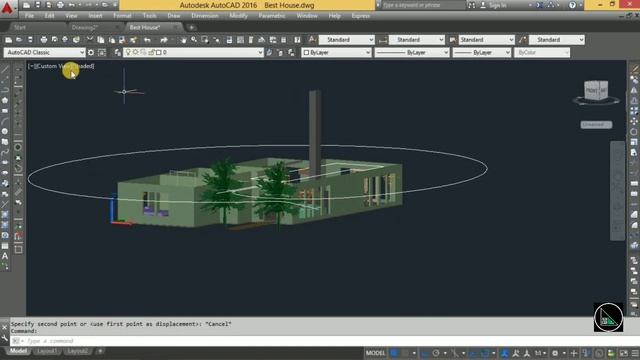The image size is (640, 360).
Task: Select the Polygon draw tool
Action: click(5, 100)
